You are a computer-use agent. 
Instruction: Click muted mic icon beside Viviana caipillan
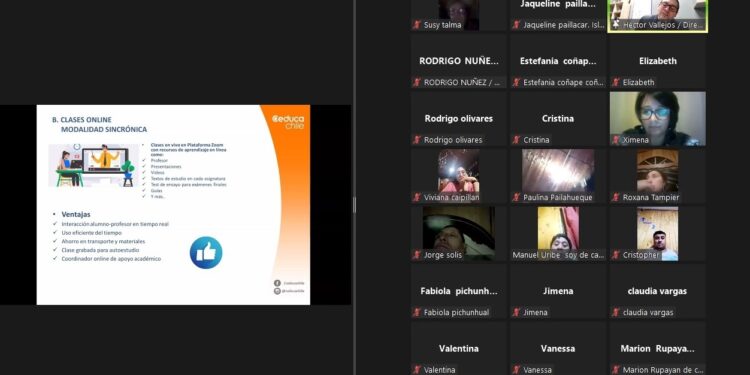pyautogui.click(x=417, y=197)
